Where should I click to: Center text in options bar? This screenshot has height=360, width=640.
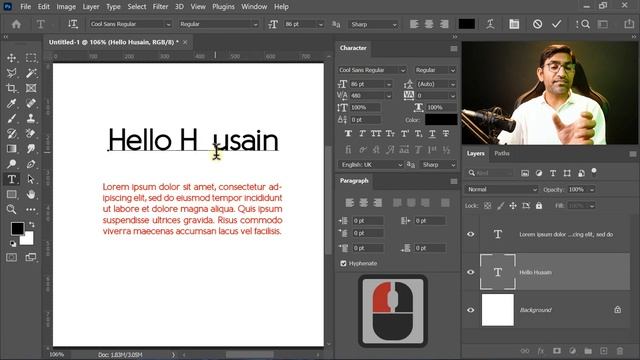pyautogui.click(x=429, y=24)
